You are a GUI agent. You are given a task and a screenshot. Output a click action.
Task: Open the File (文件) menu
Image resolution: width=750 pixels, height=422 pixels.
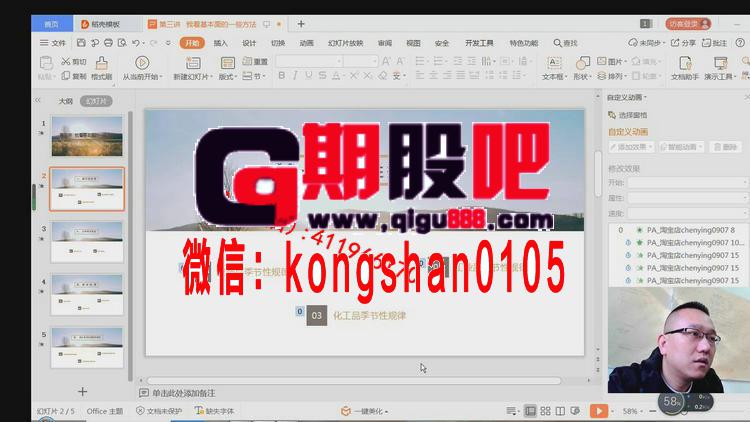coord(53,43)
